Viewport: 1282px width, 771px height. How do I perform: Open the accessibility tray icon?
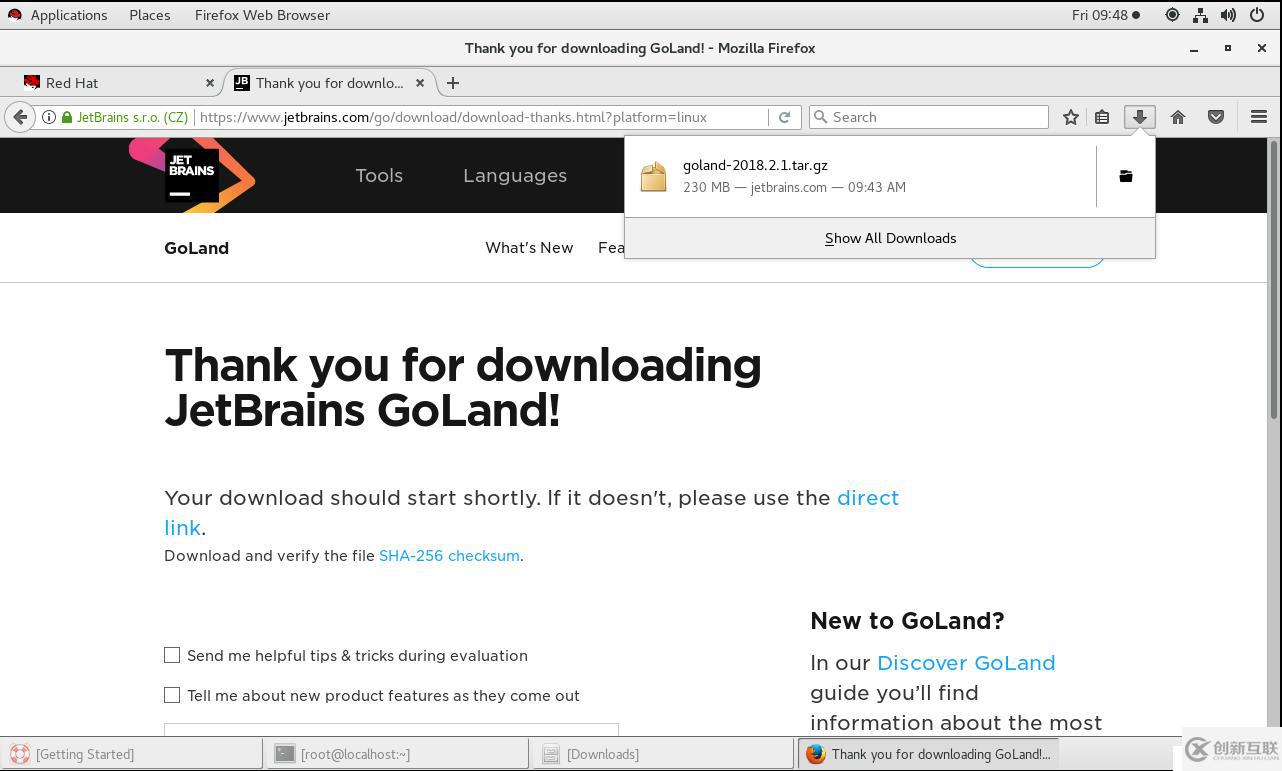[x=1172, y=15]
